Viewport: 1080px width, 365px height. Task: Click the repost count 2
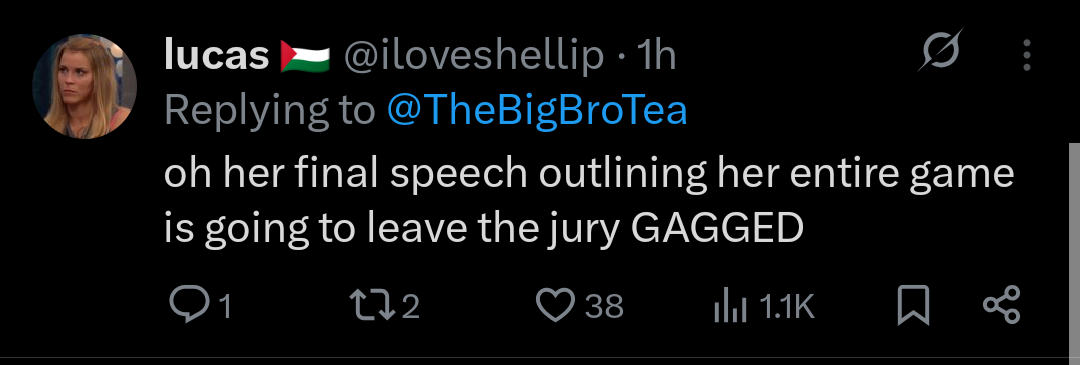pyautogui.click(x=411, y=306)
